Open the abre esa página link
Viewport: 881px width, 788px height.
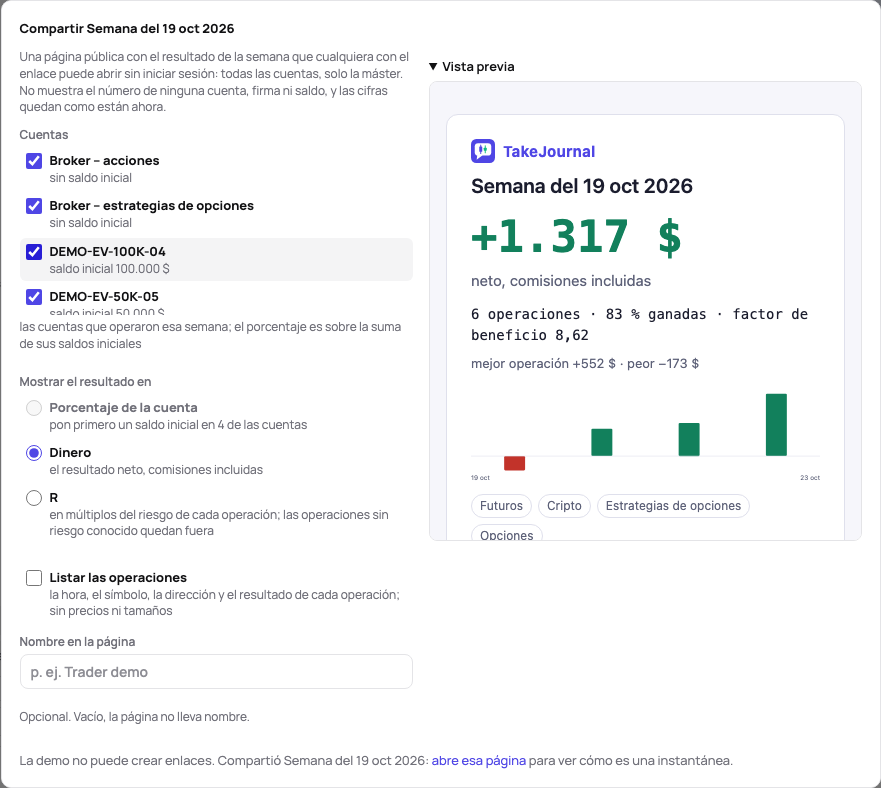tap(479, 761)
